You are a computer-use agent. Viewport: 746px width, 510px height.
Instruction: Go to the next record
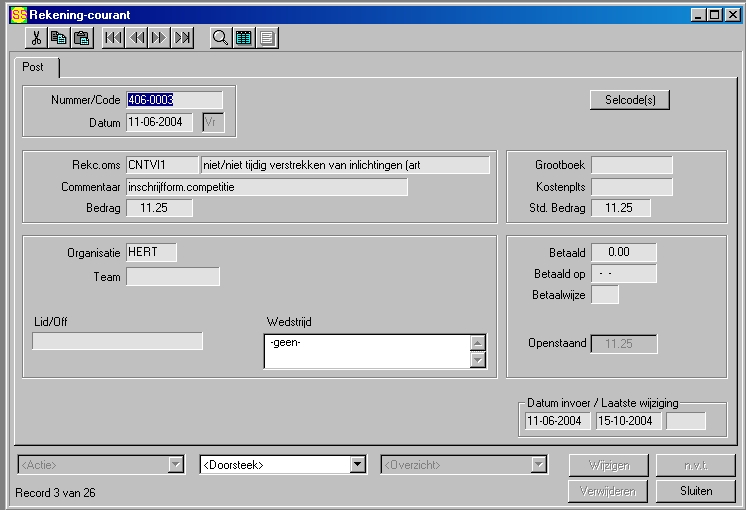tap(159, 39)
